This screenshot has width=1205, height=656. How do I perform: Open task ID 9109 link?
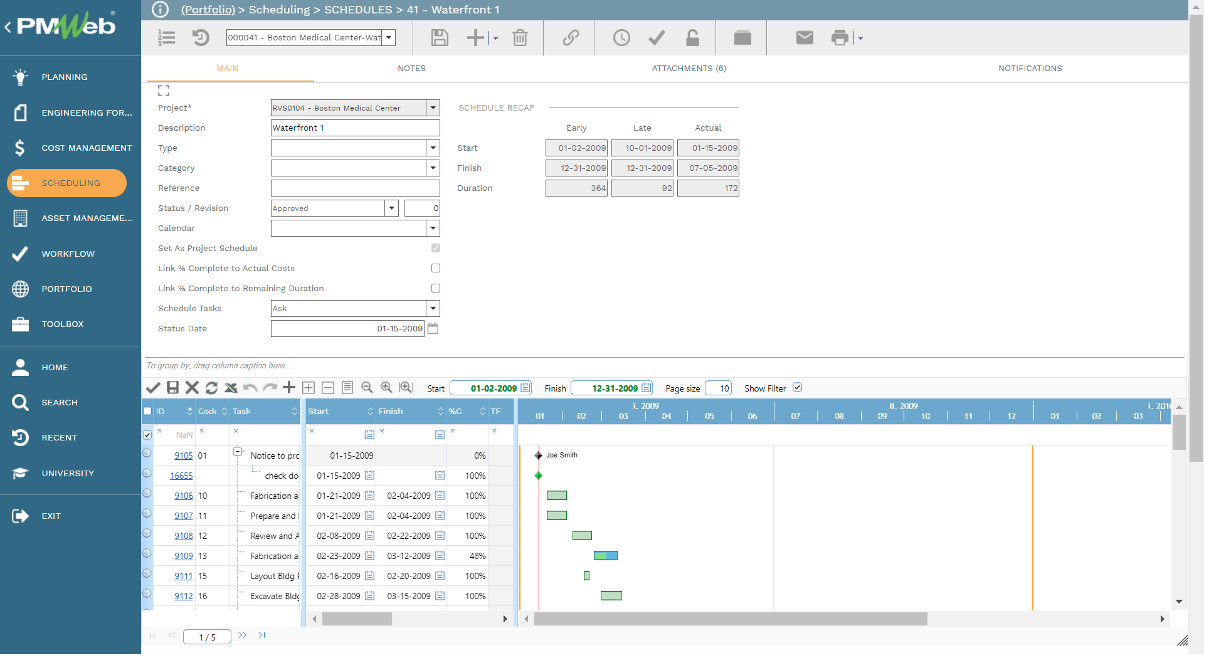[184, 556]
